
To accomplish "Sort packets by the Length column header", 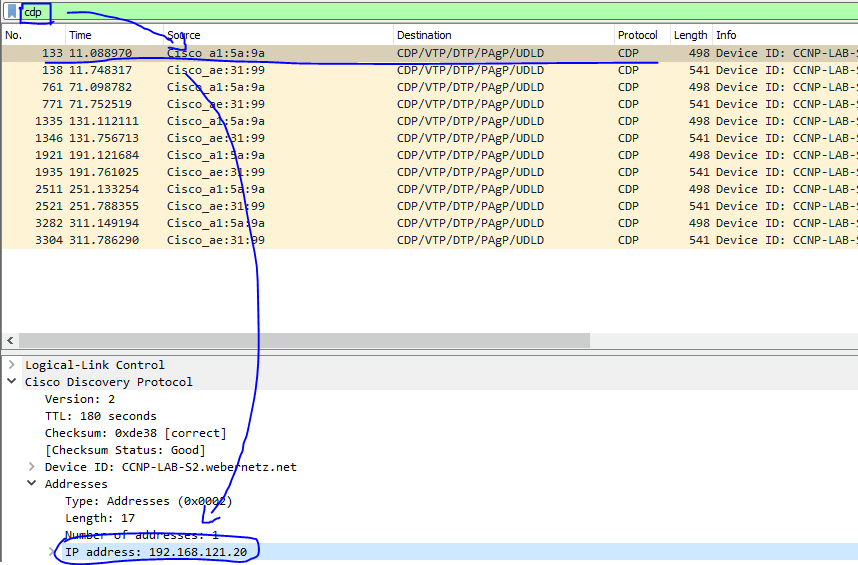I will 692,35.
